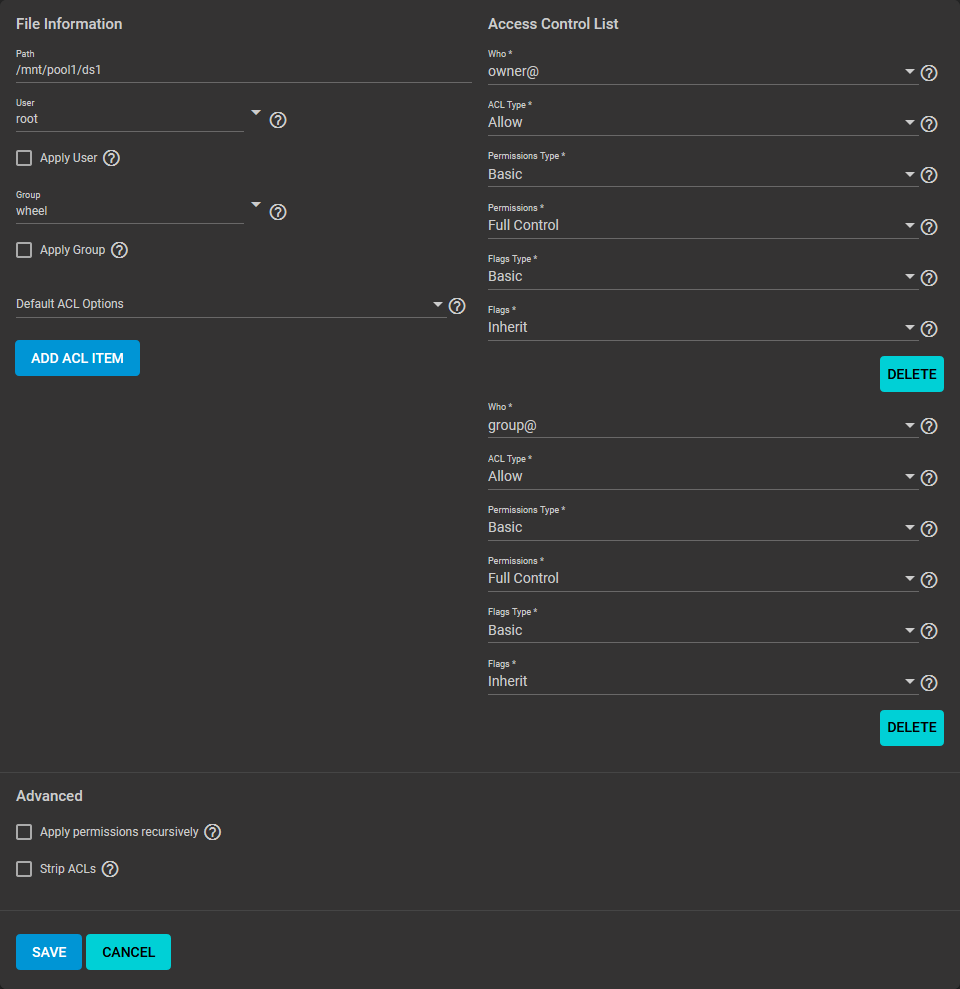Open help tooltip for Apply User

112,158
